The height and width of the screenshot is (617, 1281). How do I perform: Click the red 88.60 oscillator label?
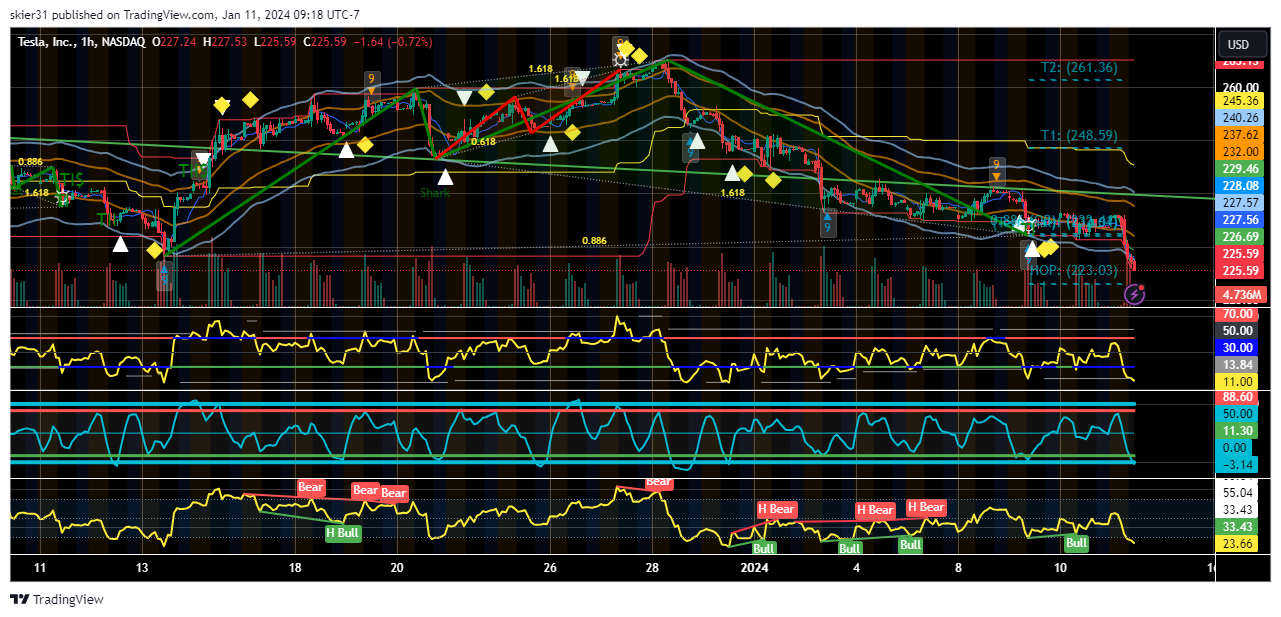[x=1238, y=397]
